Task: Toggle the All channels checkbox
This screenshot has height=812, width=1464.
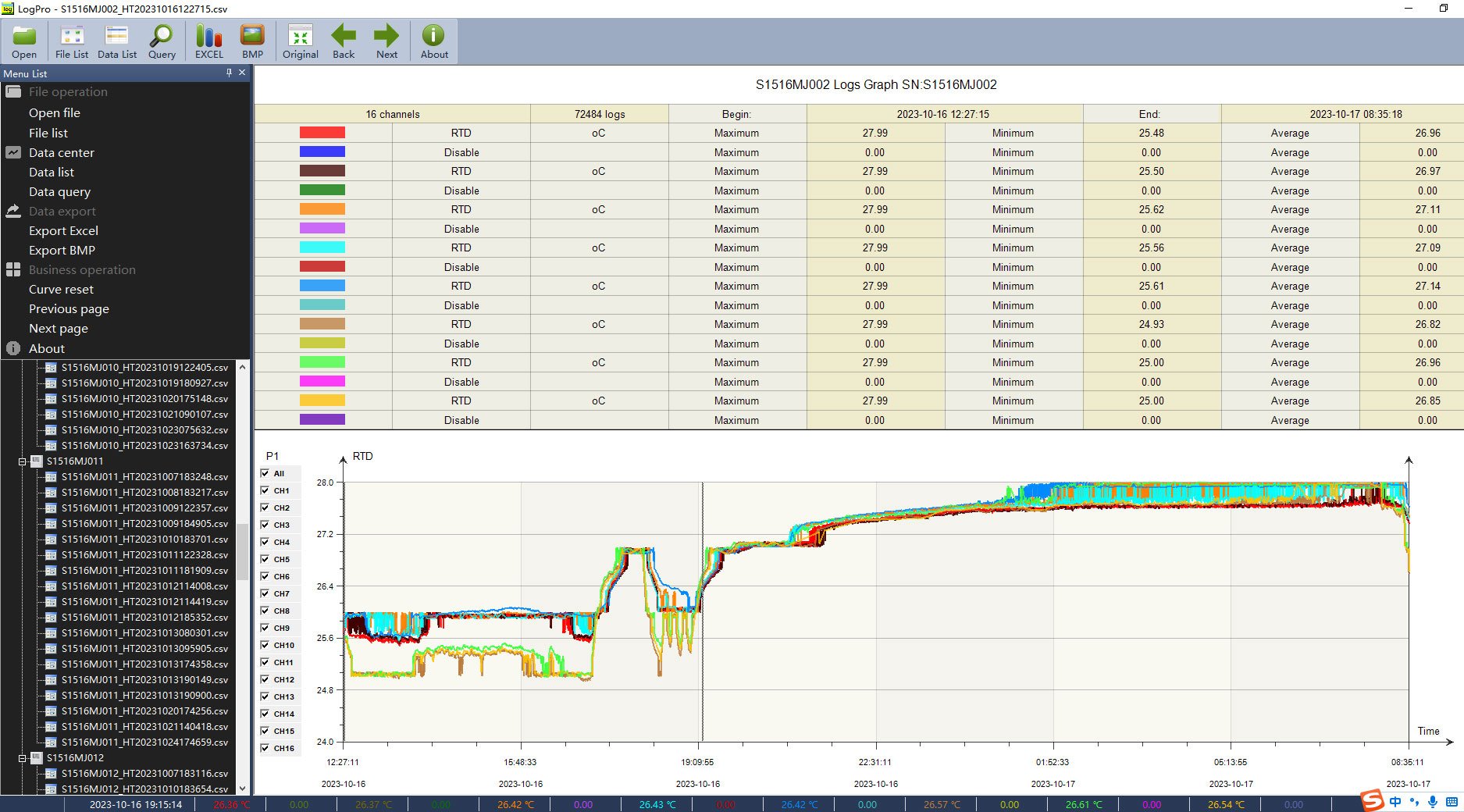Action: 265,473
